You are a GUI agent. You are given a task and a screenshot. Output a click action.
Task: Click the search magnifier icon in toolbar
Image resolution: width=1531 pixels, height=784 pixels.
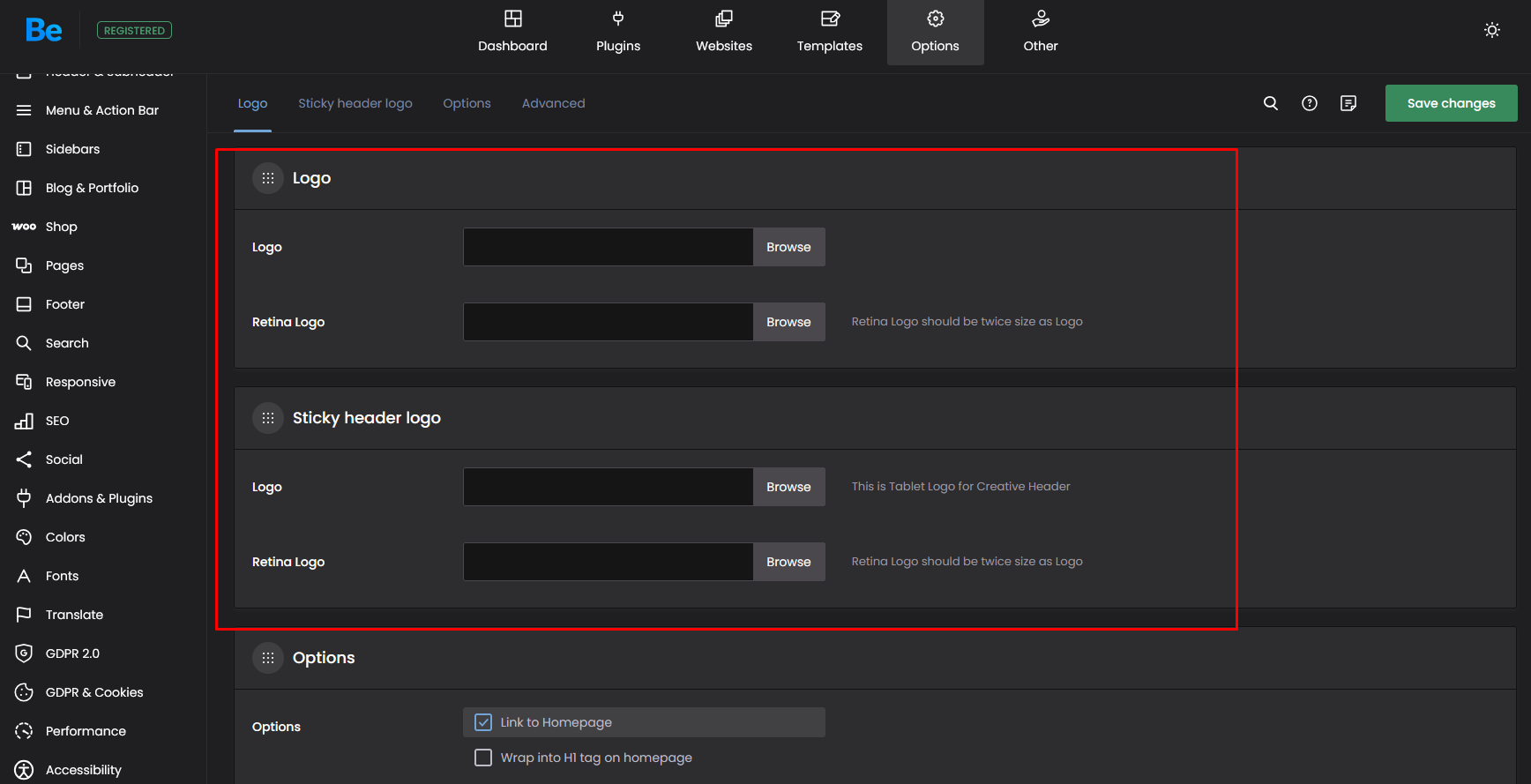1271,103
